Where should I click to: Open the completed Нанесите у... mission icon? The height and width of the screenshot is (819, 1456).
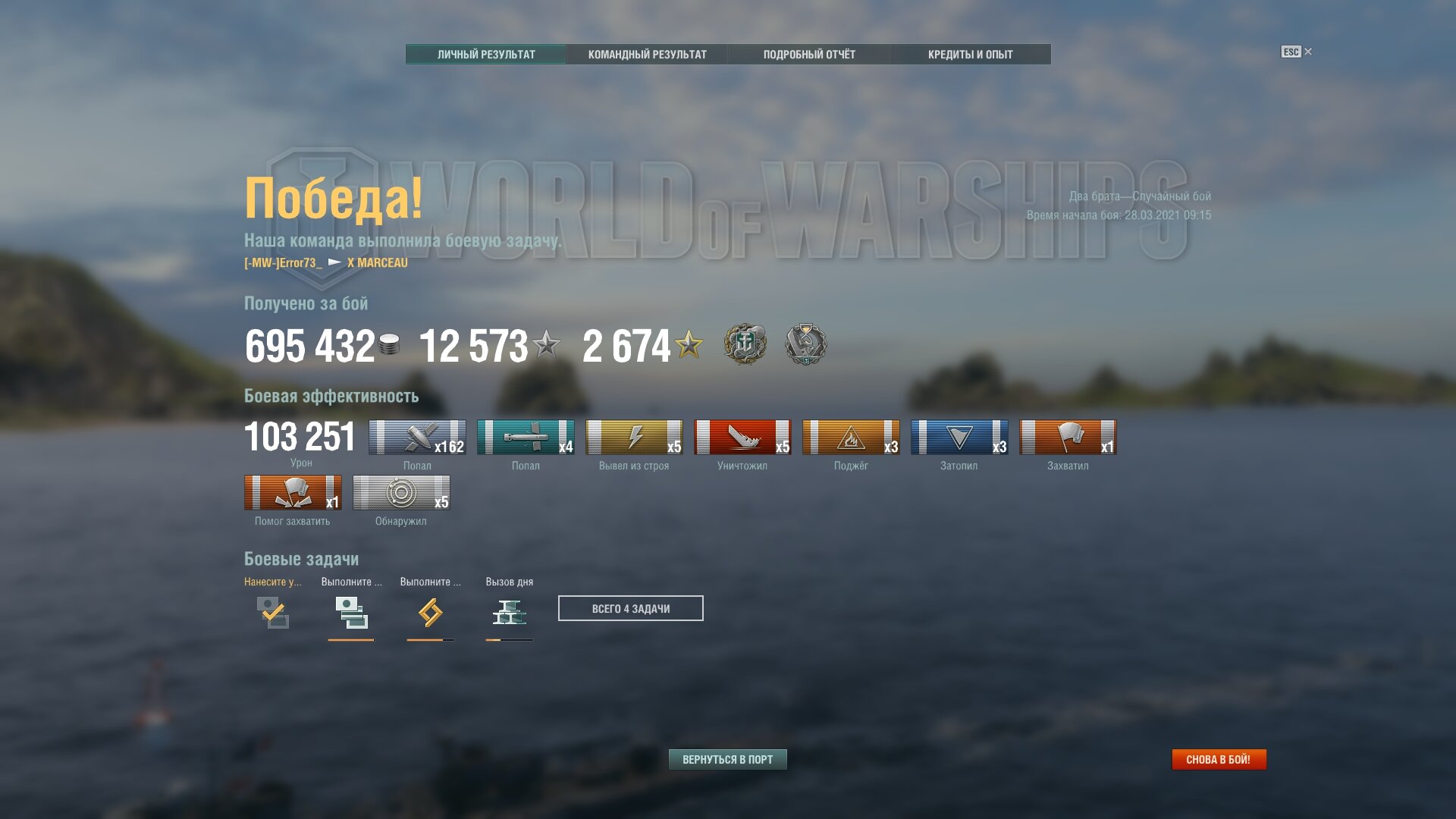pyautogui.click(x=272, y=613)
